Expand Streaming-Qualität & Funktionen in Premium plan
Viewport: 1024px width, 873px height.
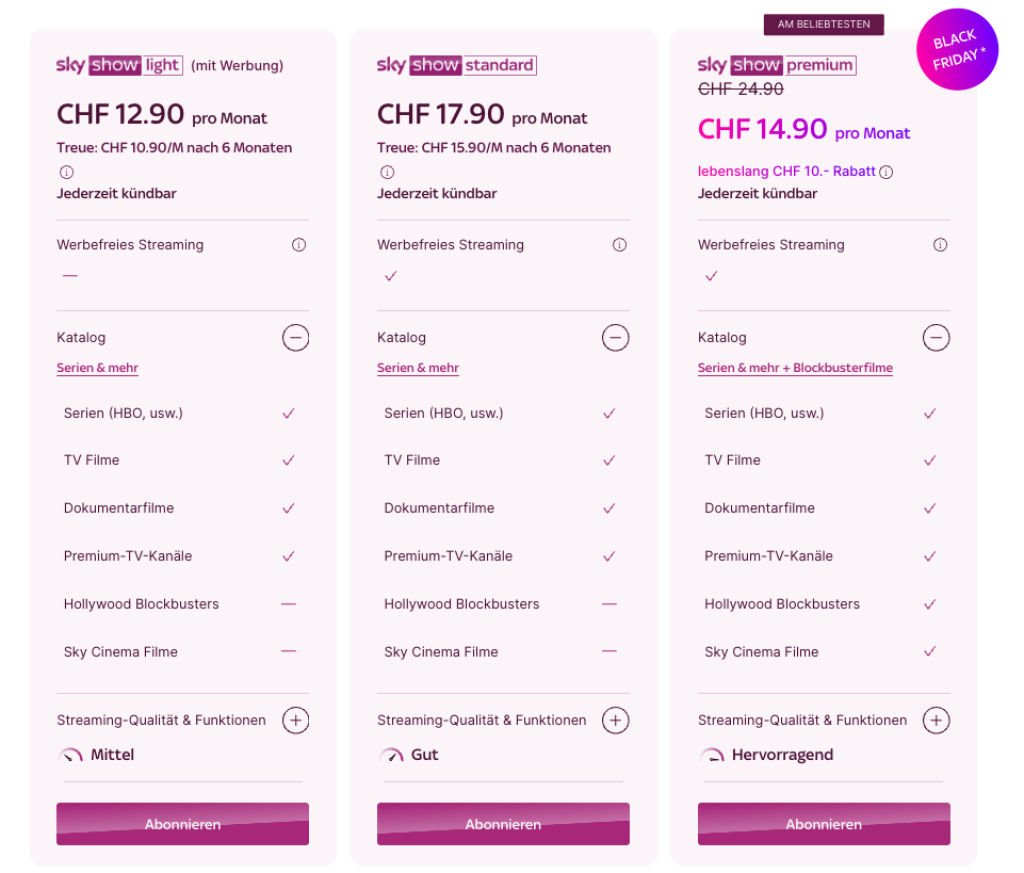pyautogui.click(x=936, y=720)
